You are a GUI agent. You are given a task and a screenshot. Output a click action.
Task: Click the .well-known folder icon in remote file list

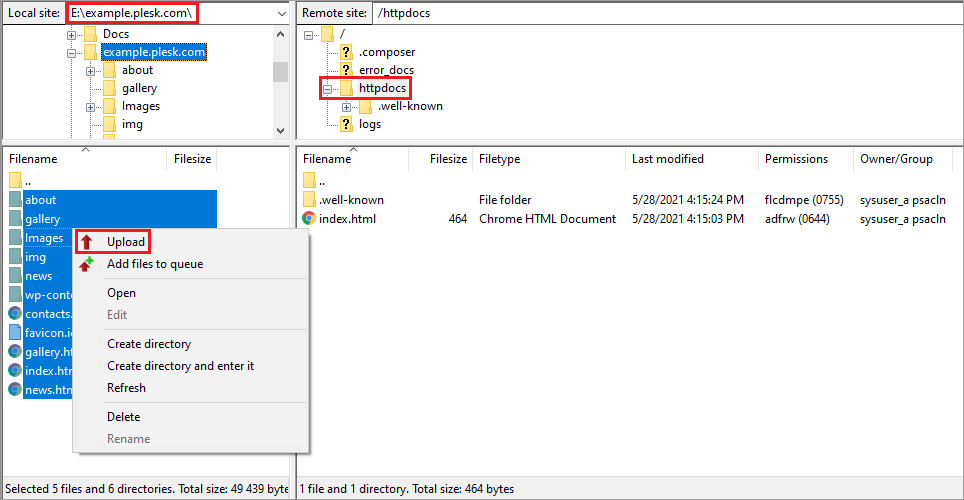310,200
